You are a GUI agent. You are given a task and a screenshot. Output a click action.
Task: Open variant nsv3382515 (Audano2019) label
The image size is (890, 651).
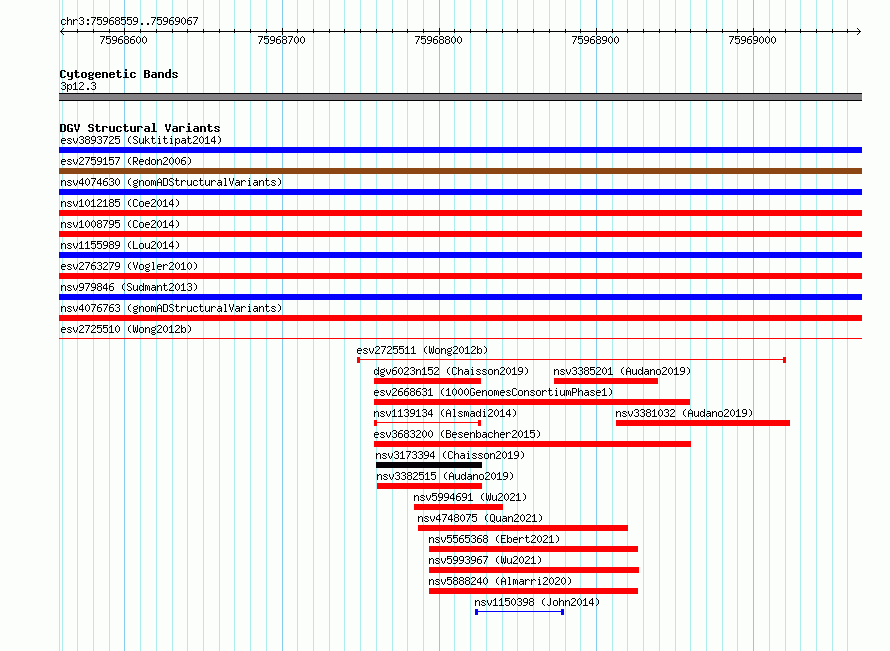coord(445,476)
